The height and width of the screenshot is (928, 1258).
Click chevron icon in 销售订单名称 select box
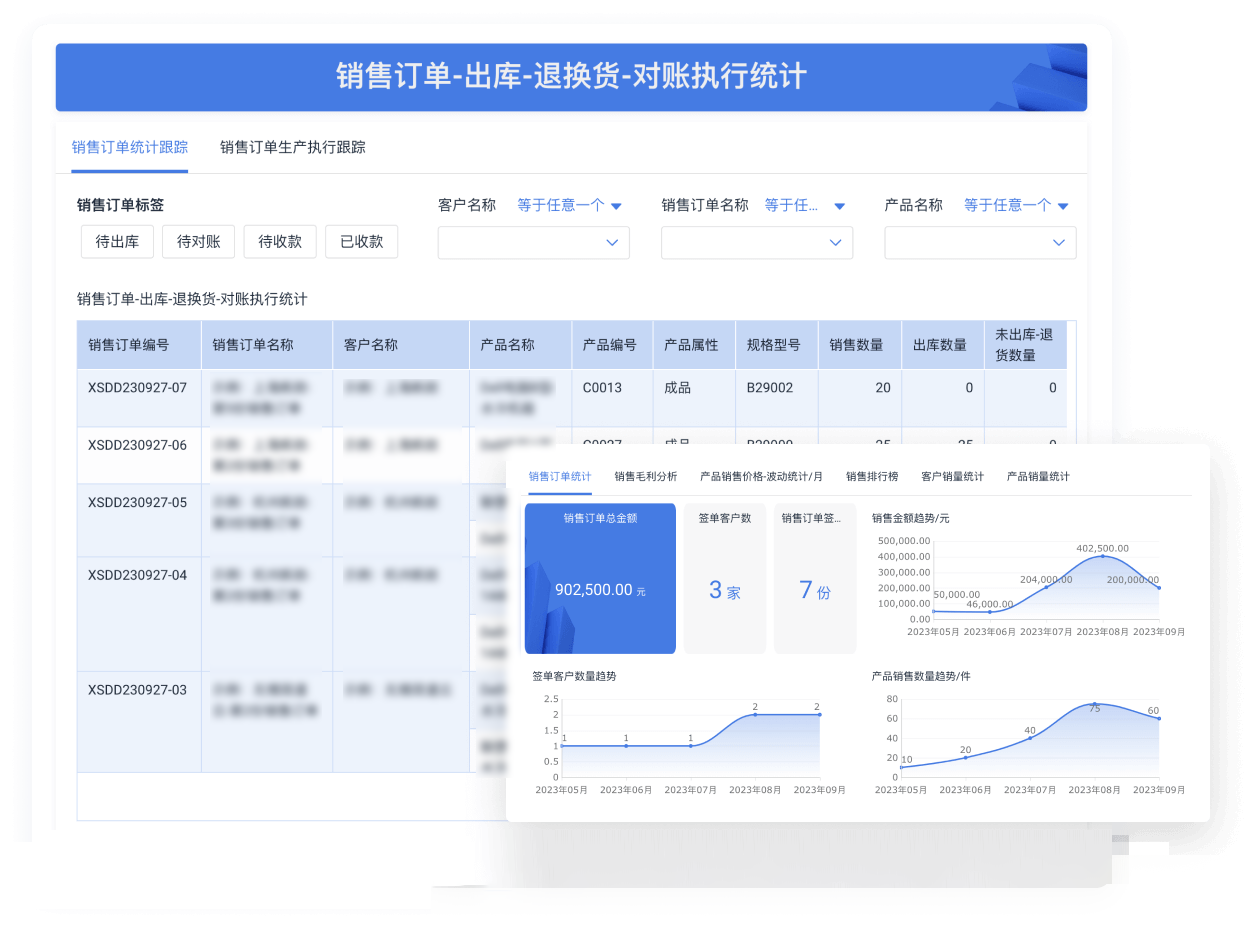(x=835, y=243)
